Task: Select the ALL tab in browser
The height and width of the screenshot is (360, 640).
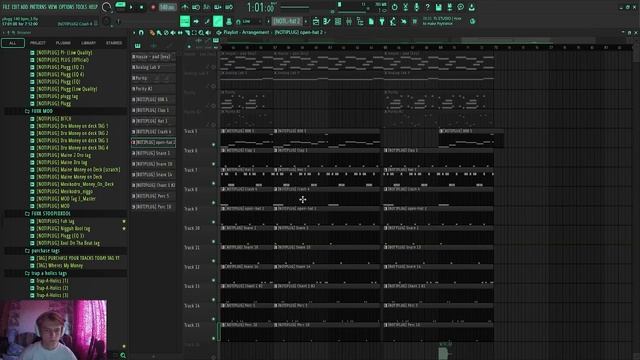Action: (13, 43)
